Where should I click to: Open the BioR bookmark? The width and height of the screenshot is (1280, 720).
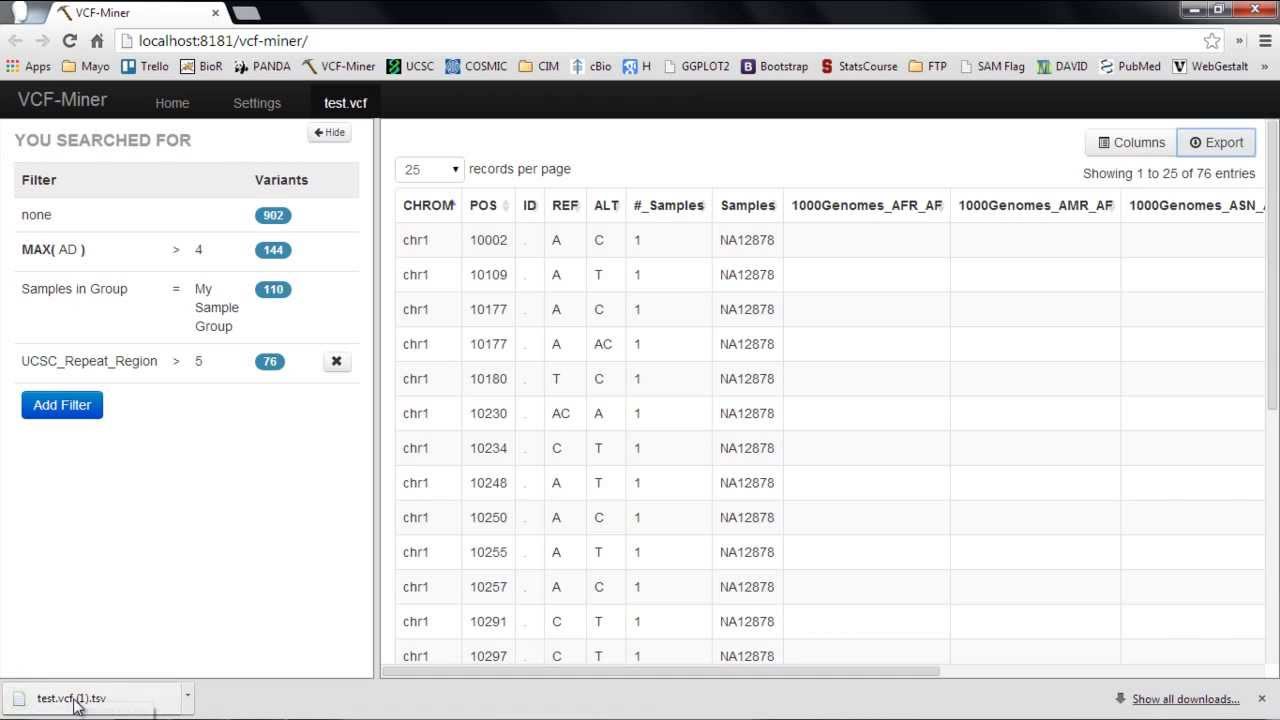pos(202,66)
